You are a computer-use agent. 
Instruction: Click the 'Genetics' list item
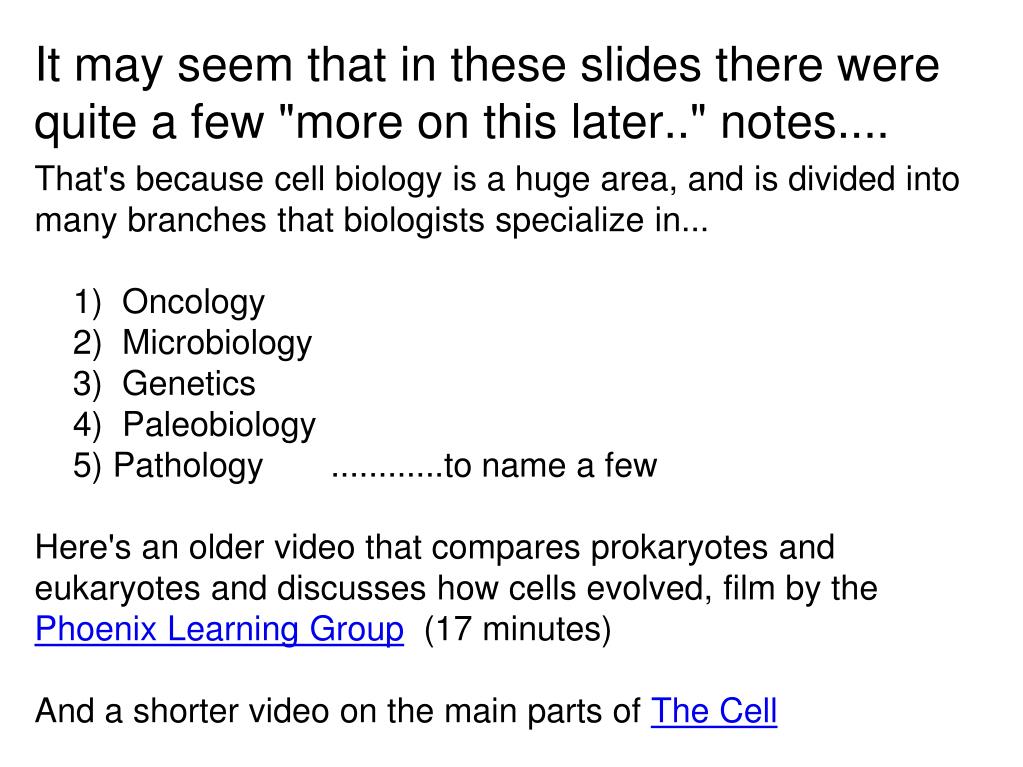tap(189, 384)
